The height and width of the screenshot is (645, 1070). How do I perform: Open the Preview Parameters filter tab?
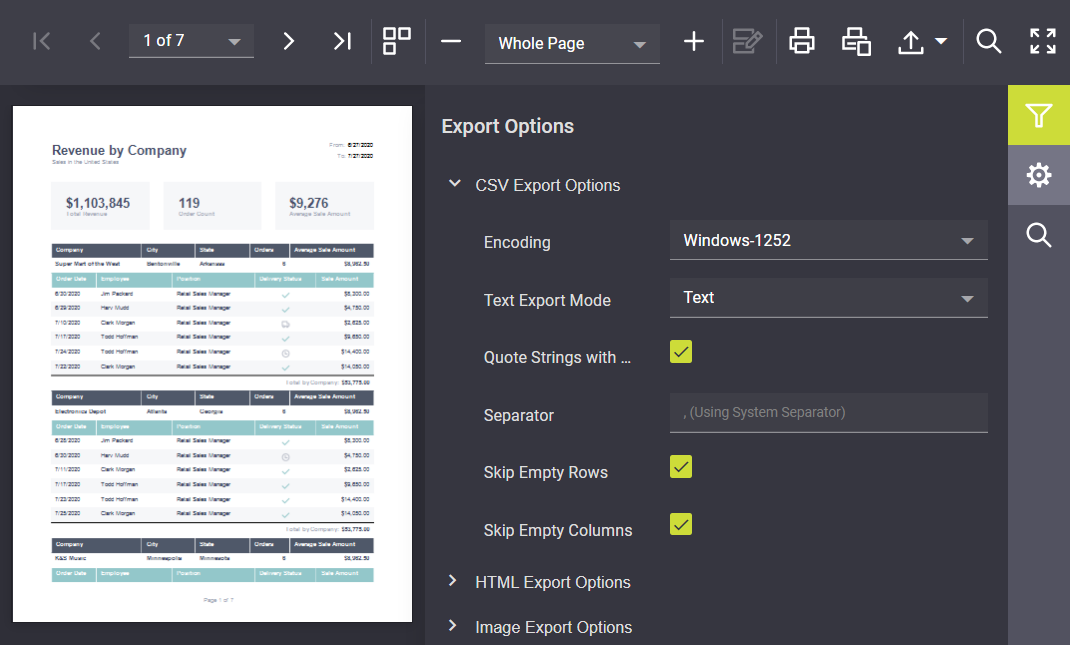[x=1039, y=115]
